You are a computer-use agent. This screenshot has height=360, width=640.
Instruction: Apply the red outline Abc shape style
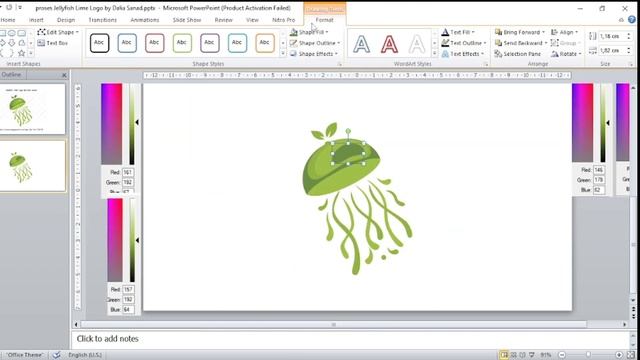pos(154,42)
